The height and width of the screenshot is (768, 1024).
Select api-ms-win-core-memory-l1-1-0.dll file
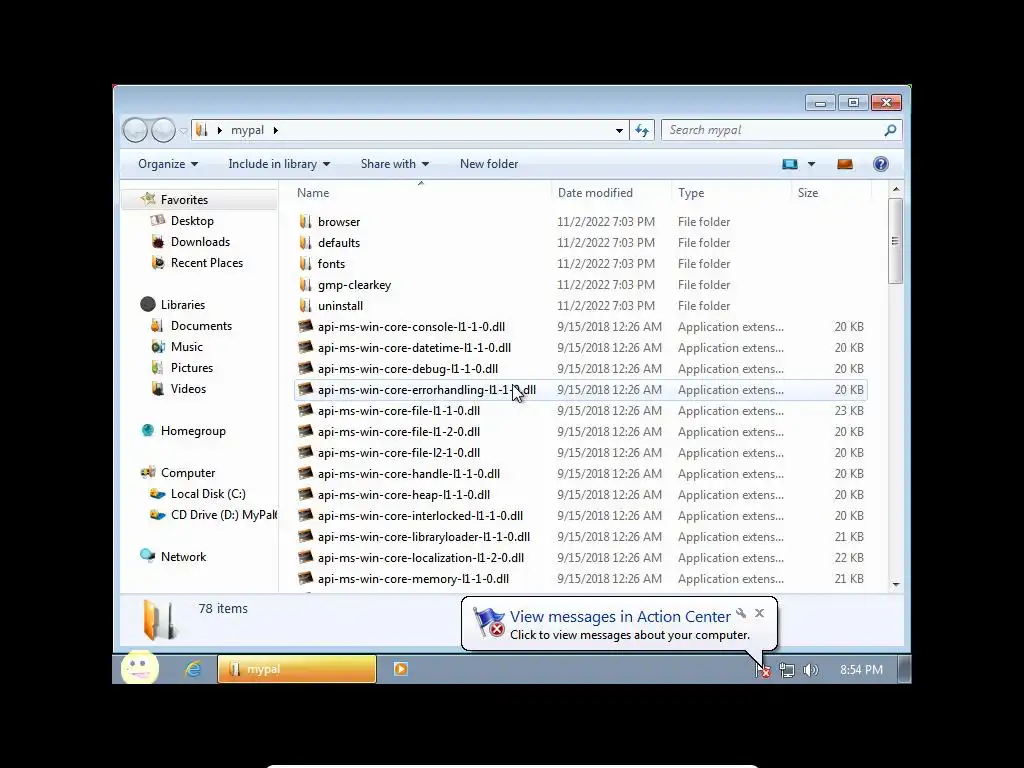413,579
